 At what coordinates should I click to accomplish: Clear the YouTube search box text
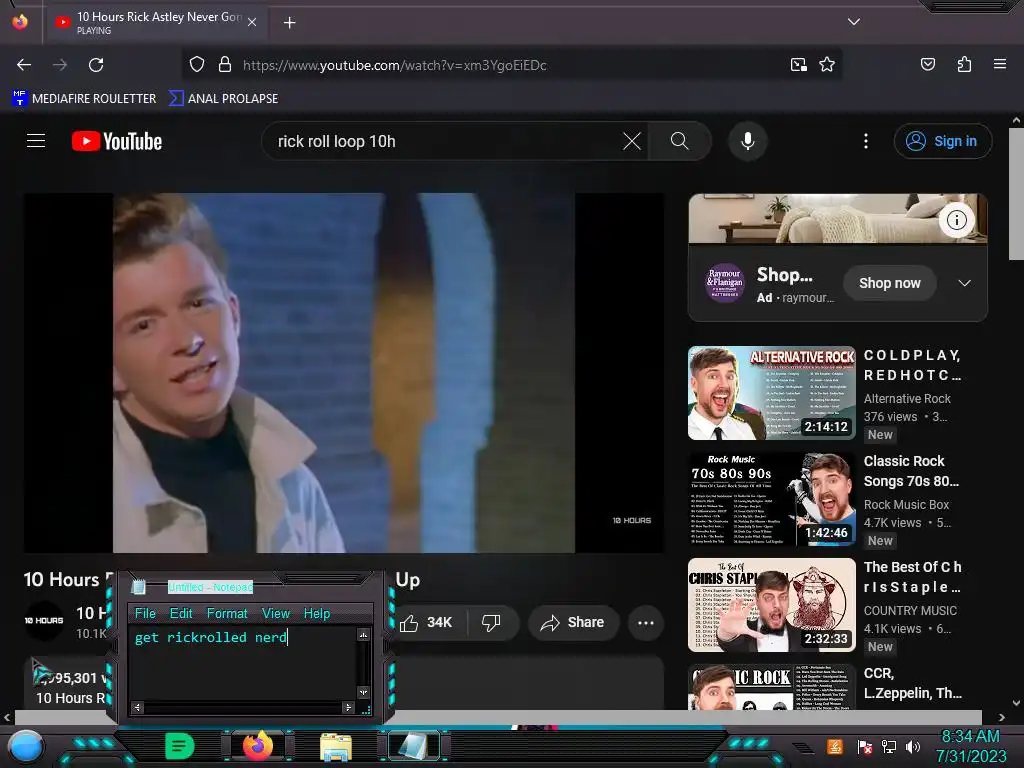click(x=632, y=141)
